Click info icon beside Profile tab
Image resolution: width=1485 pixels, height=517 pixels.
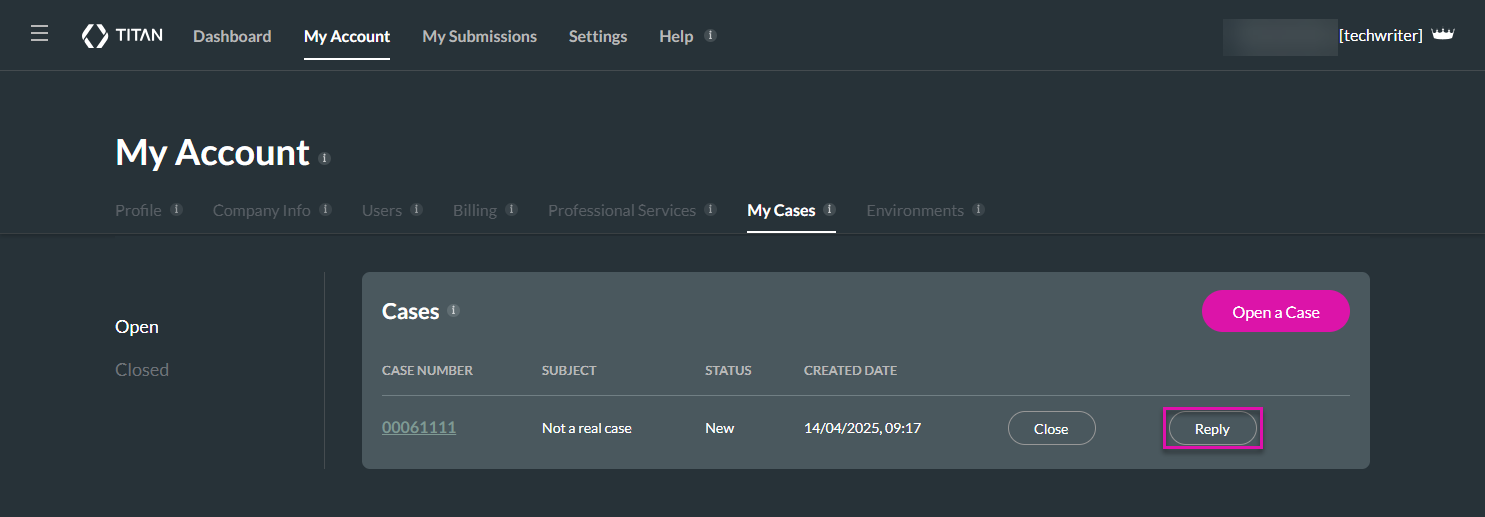click(x=176, y=210)
